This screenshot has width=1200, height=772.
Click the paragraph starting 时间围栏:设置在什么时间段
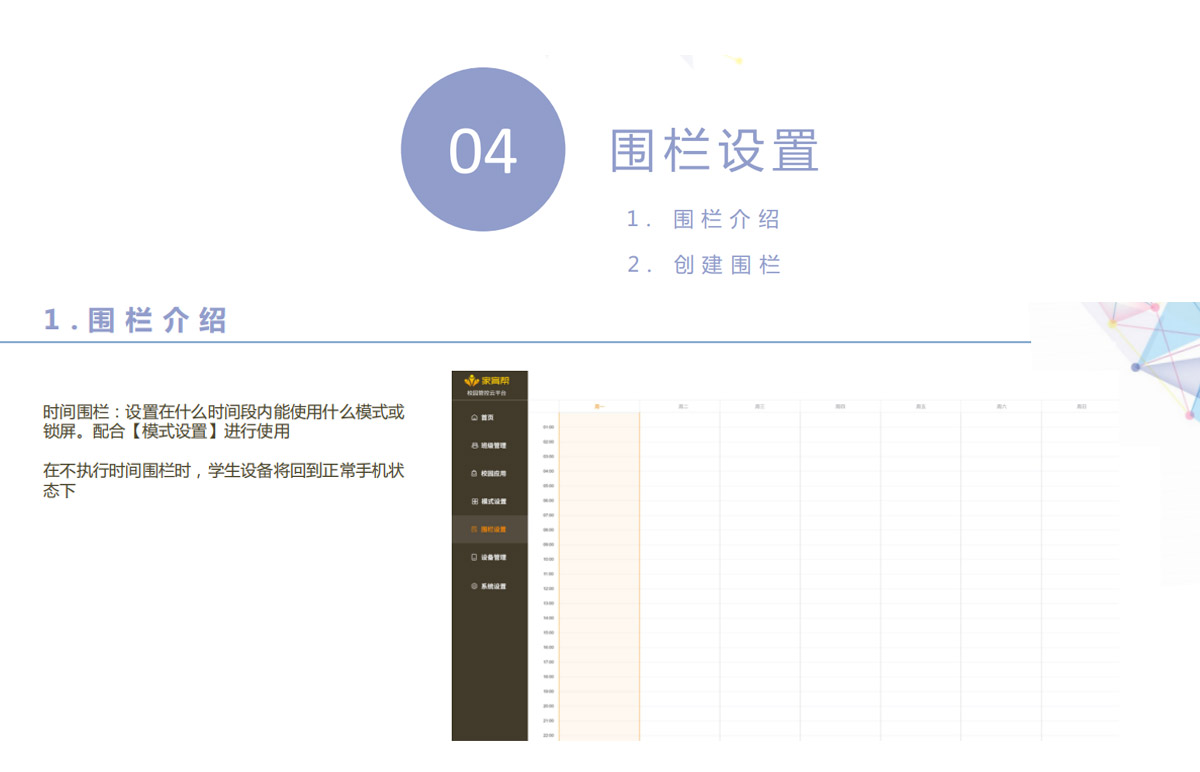click(224, 421)
